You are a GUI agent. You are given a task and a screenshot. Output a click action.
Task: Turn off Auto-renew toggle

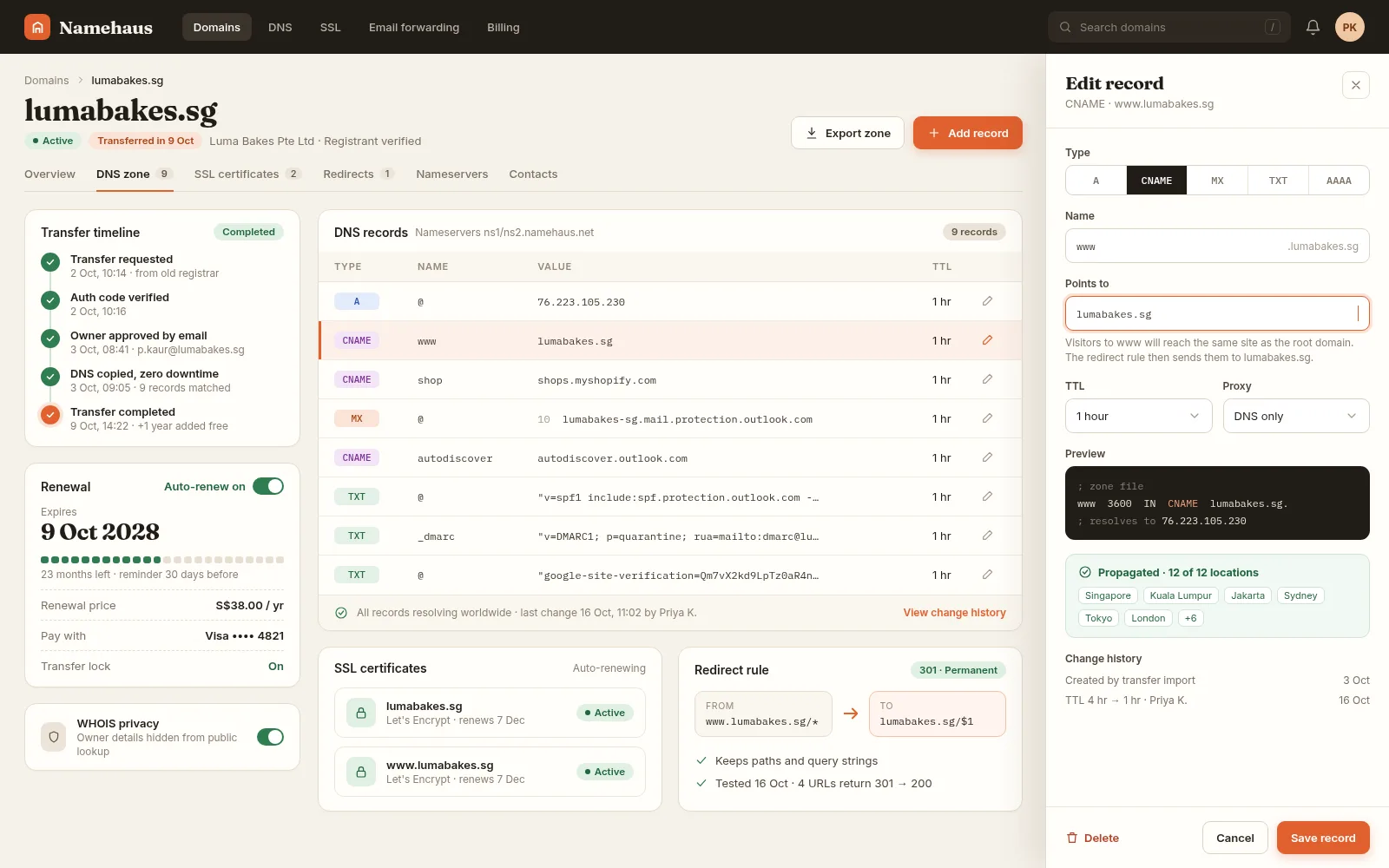pos(268,486)
